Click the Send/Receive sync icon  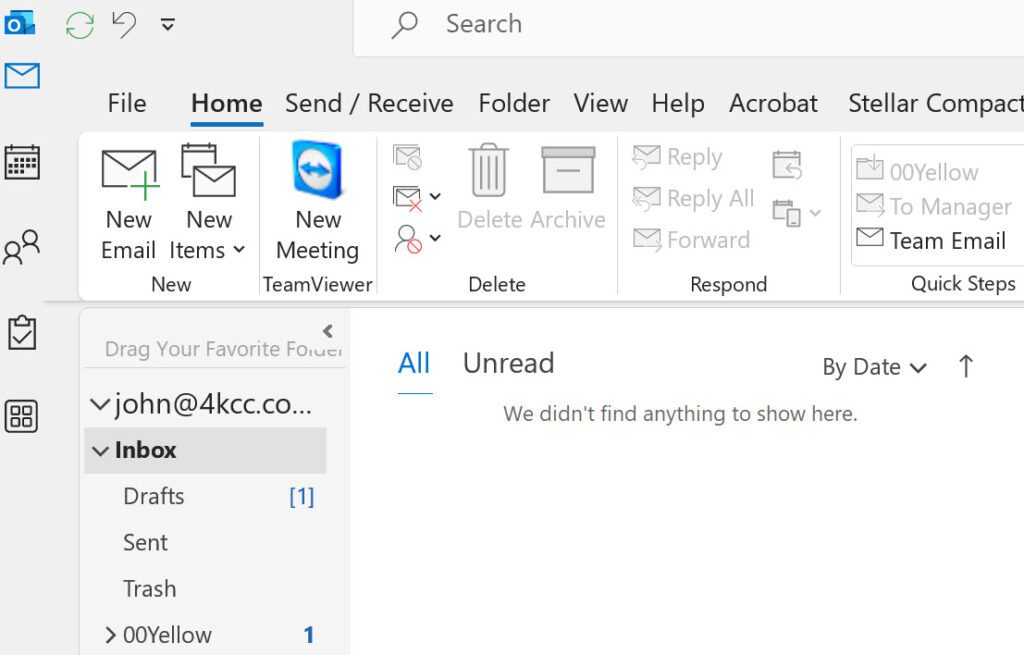[x=80, y=25]
